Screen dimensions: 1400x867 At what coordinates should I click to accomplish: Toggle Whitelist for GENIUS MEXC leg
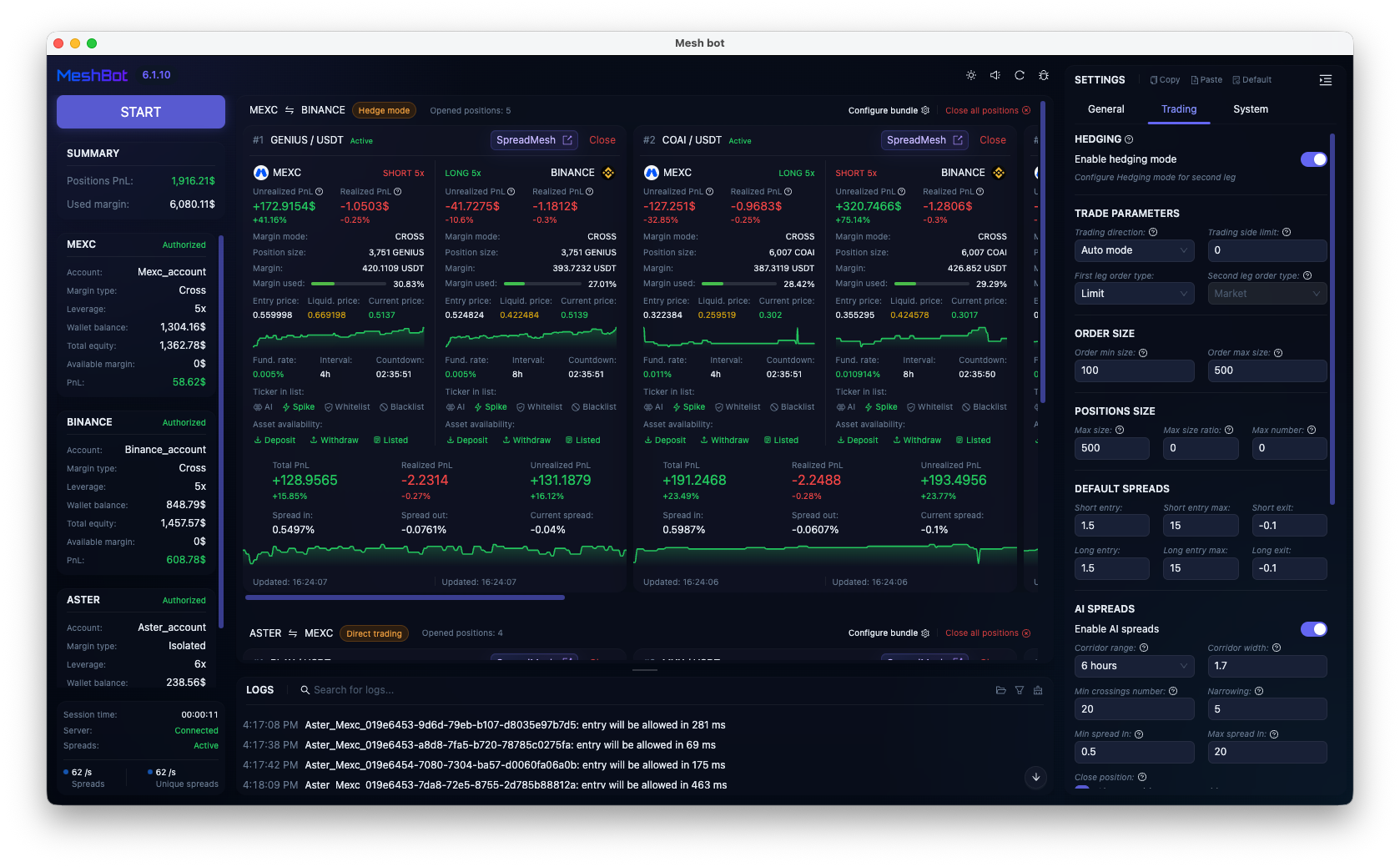[347, 407]
